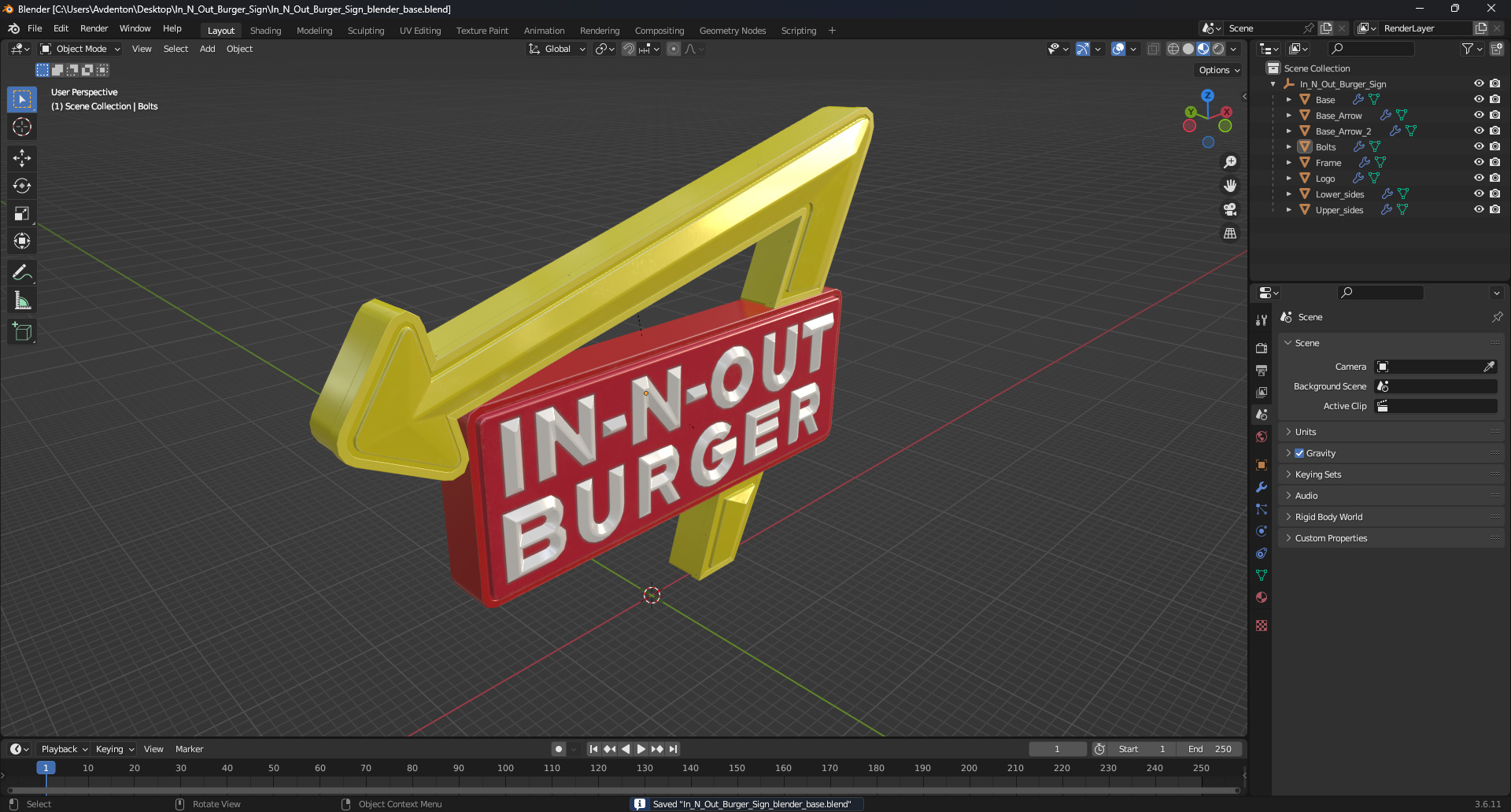Viewport: 1511px width, 812px height.
Task: Switch to the UV Editing workspace tab
Action: (x=420, y=31)
